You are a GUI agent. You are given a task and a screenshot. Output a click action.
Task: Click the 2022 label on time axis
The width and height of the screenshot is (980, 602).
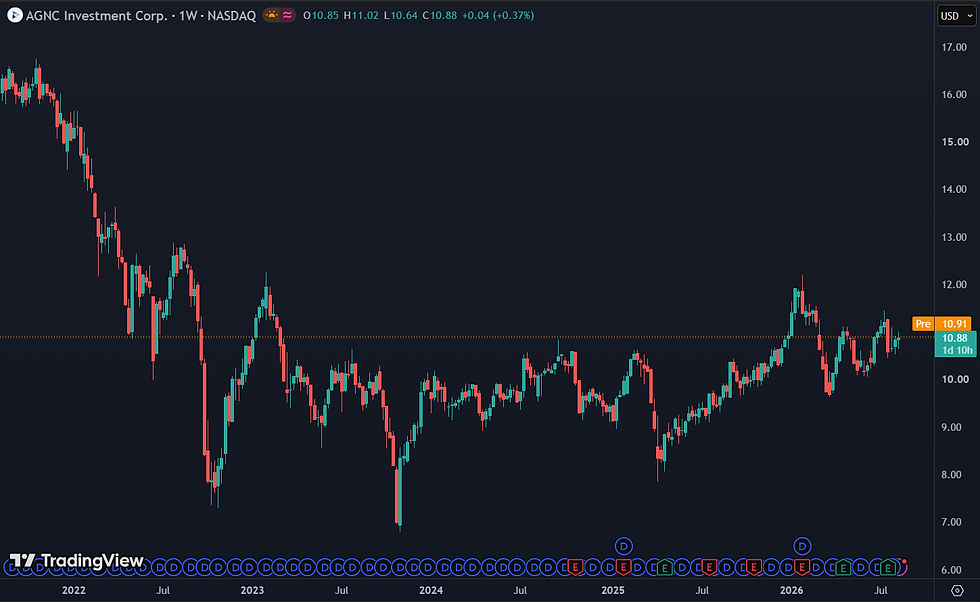pyautogui.click(x=73, y=590)
